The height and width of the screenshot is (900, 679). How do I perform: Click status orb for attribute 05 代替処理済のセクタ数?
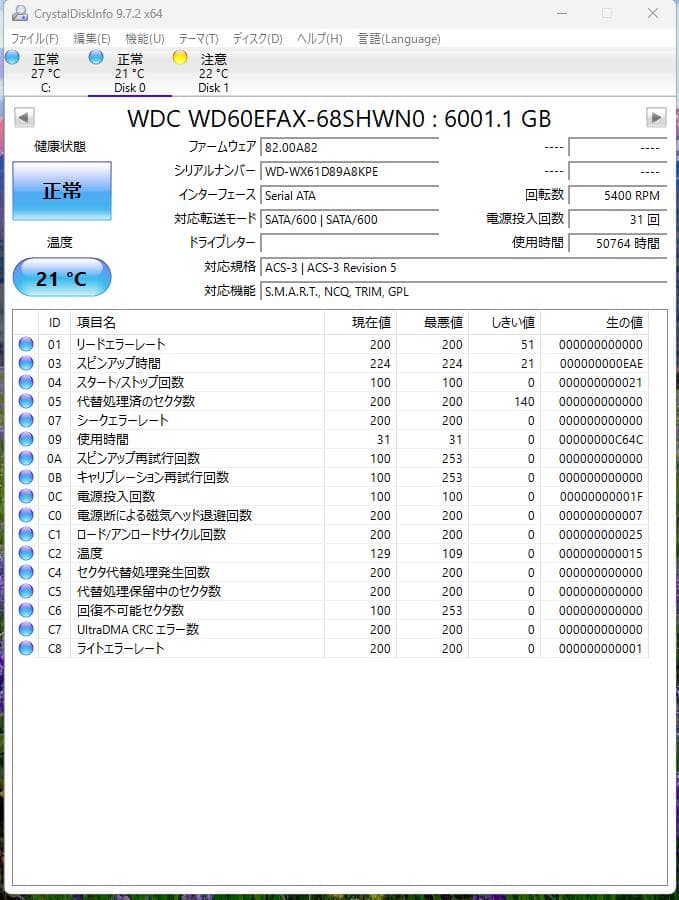pos(26,401)
